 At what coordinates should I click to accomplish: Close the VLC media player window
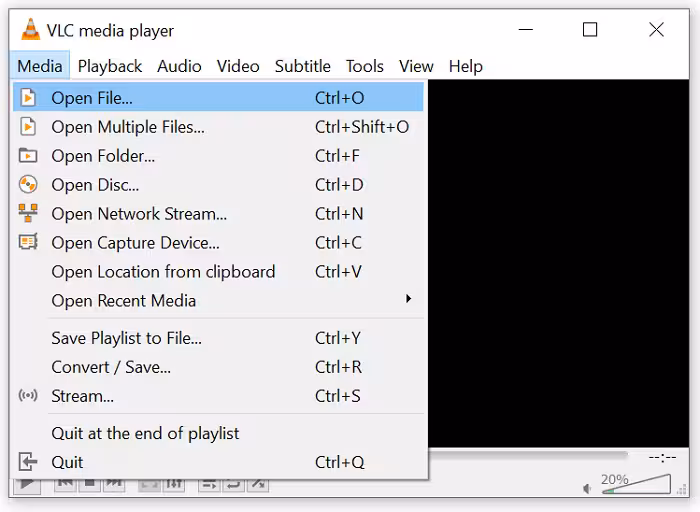click(656, 30)
